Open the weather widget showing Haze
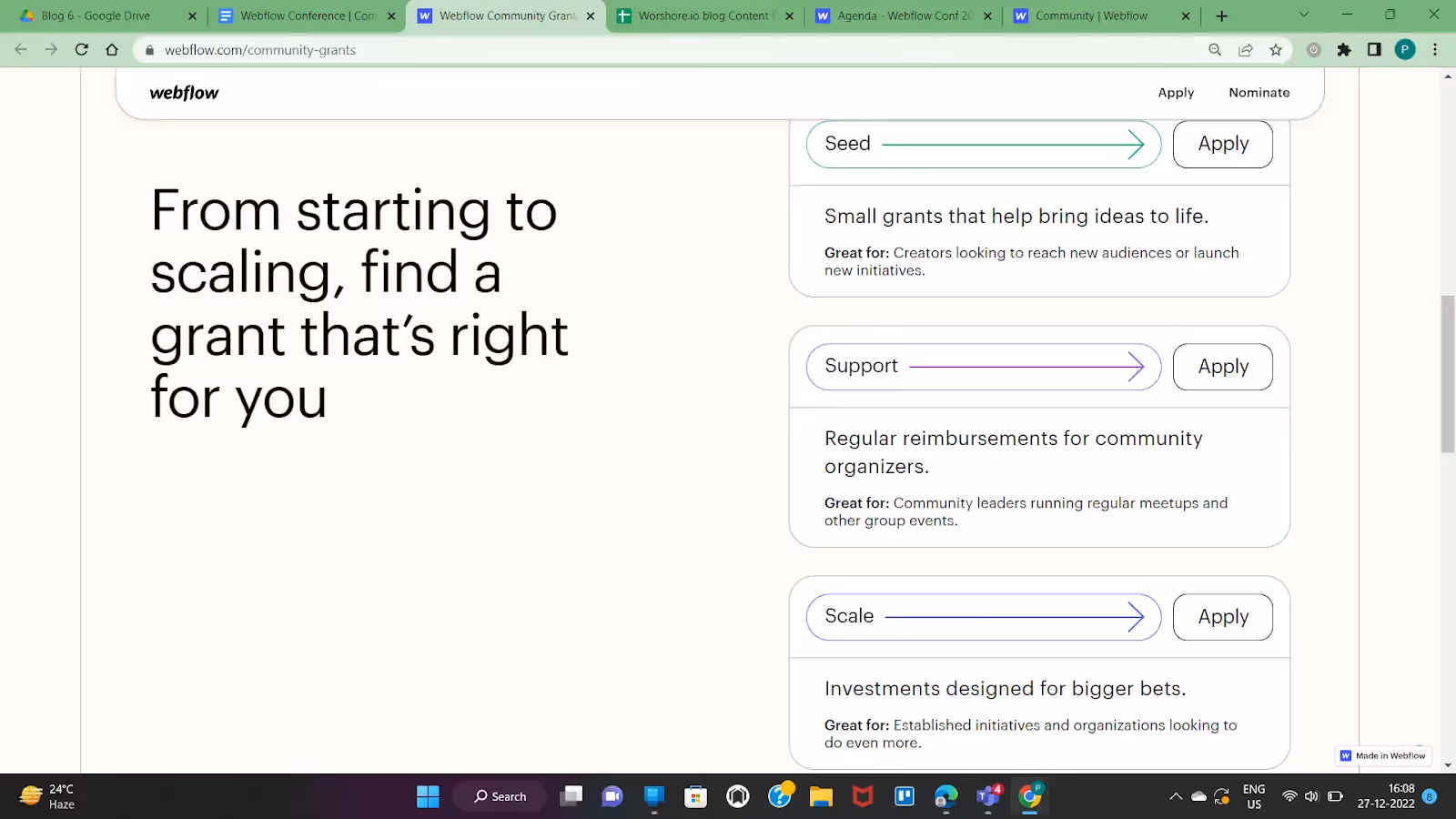The image size is (1456, 819). pyautogui.click(x=47, y=796)
